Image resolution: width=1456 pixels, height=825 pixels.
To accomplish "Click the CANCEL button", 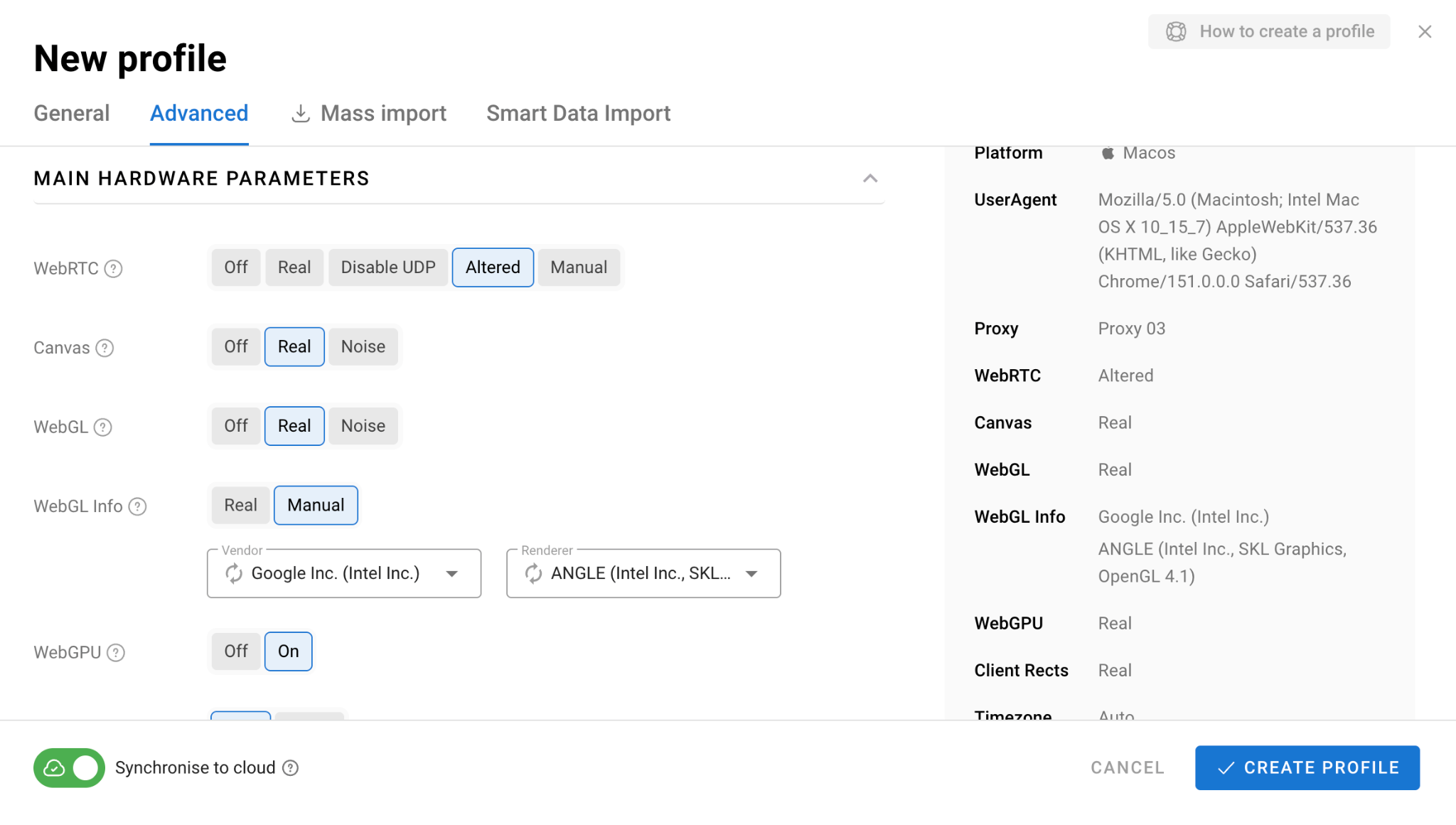I will (1128, 768).
